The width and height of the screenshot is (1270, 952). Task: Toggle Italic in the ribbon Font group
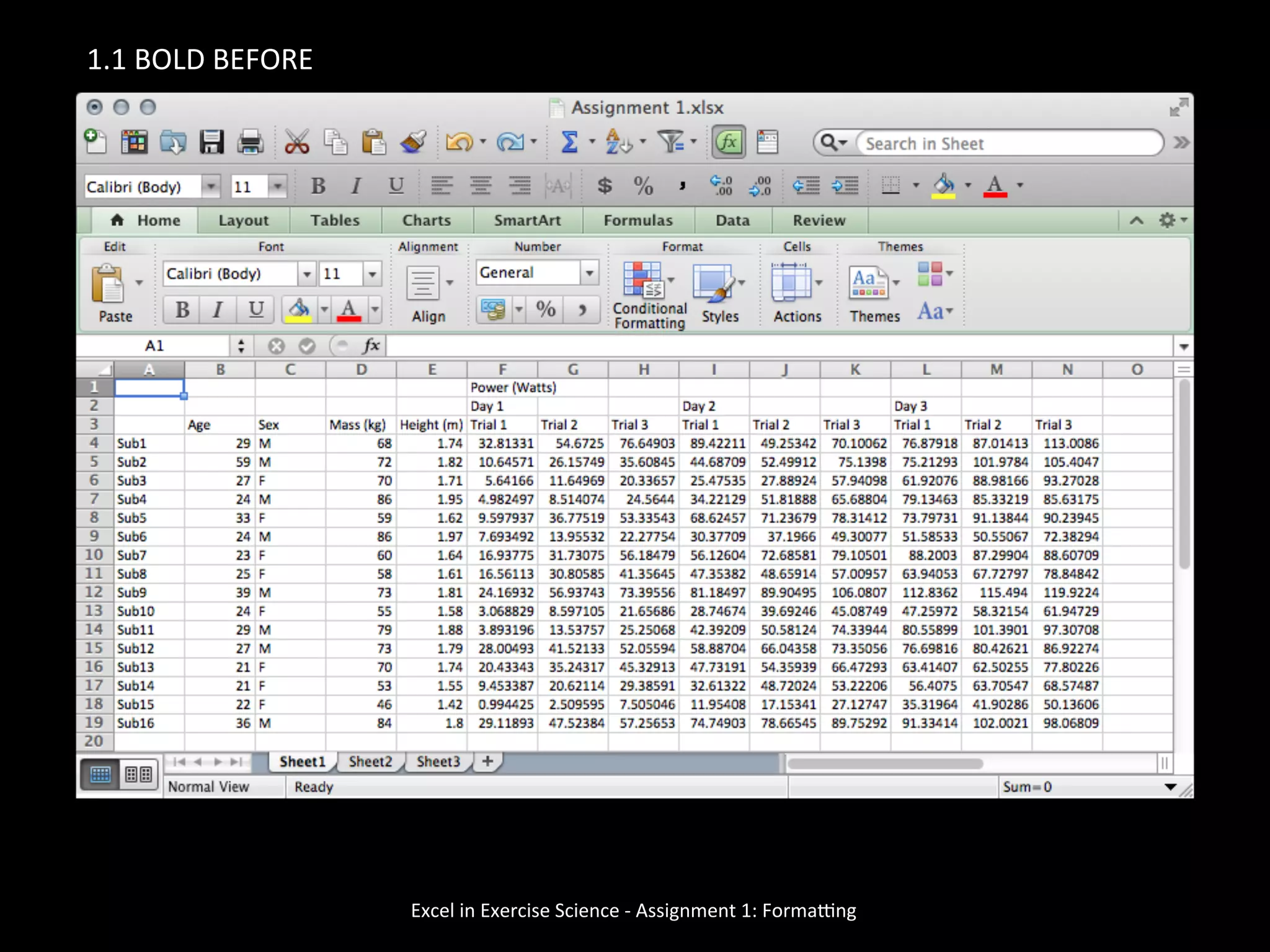click(218, 309)
